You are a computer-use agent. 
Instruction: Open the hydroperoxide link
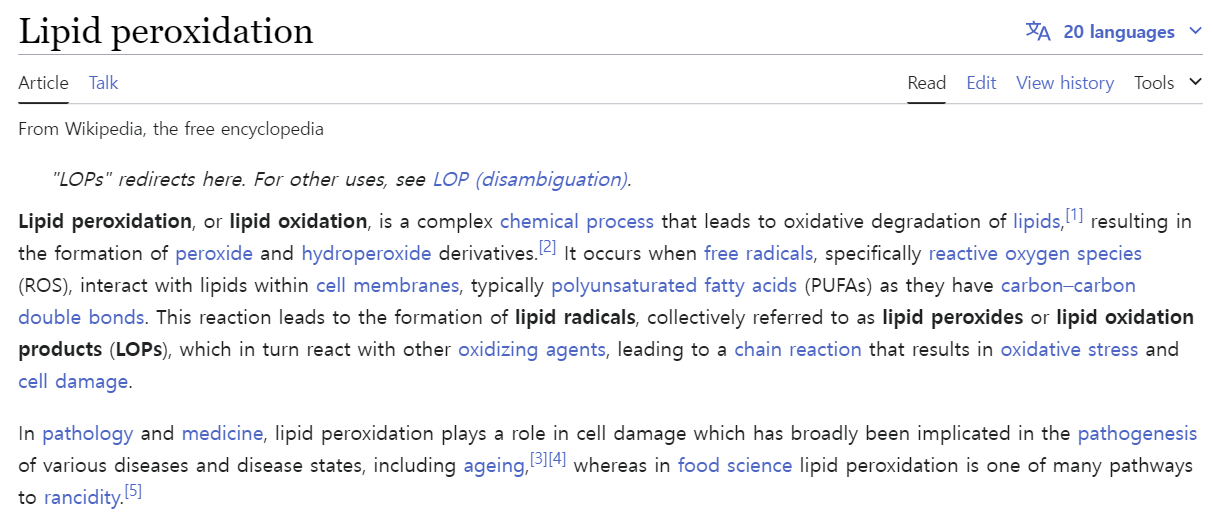click(366, 253)
